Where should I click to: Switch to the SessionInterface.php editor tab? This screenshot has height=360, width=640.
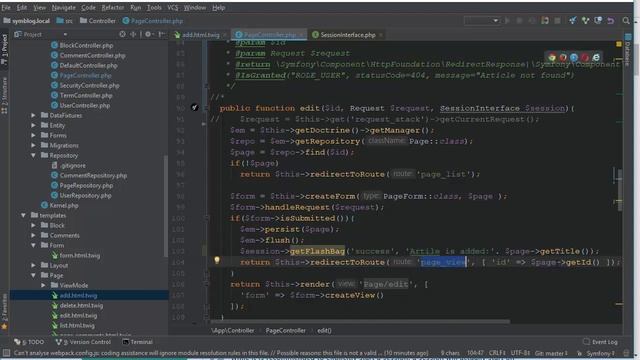pyautogui.click(x=348, y=35)
